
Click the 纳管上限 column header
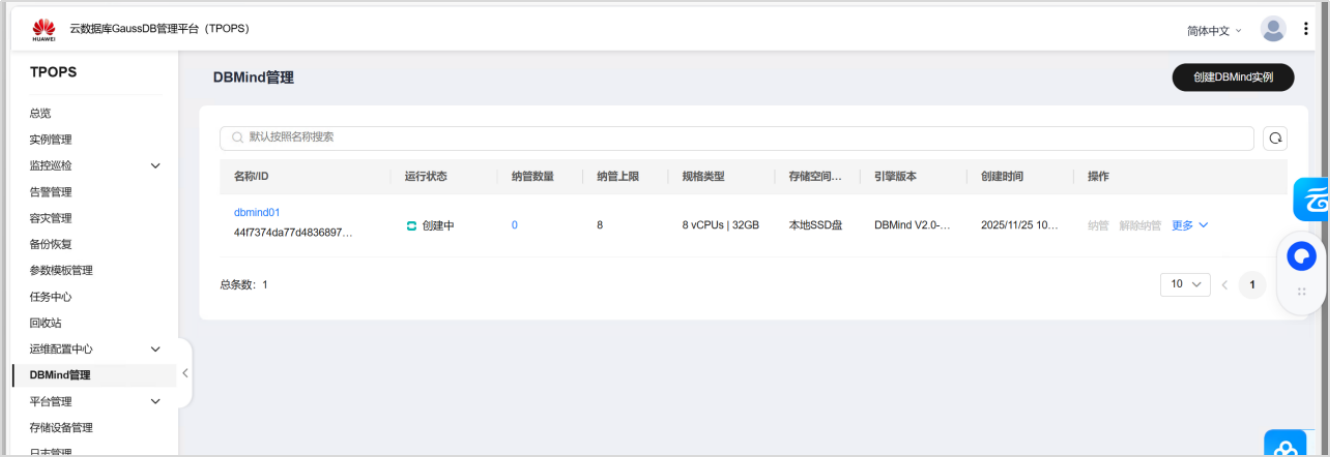point(618,177)
